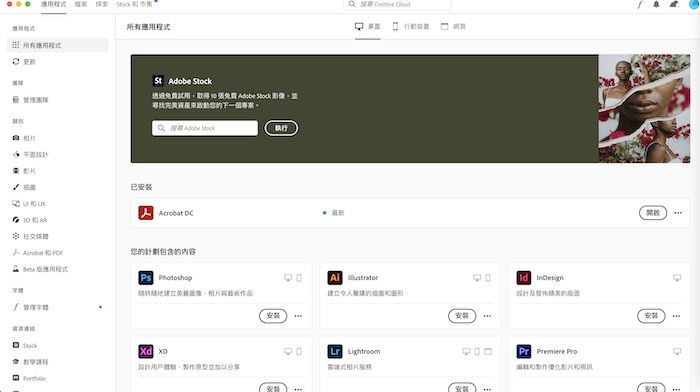Click the Stock banner portrait image
700x392 pixels.
click(x=644, y=108)
